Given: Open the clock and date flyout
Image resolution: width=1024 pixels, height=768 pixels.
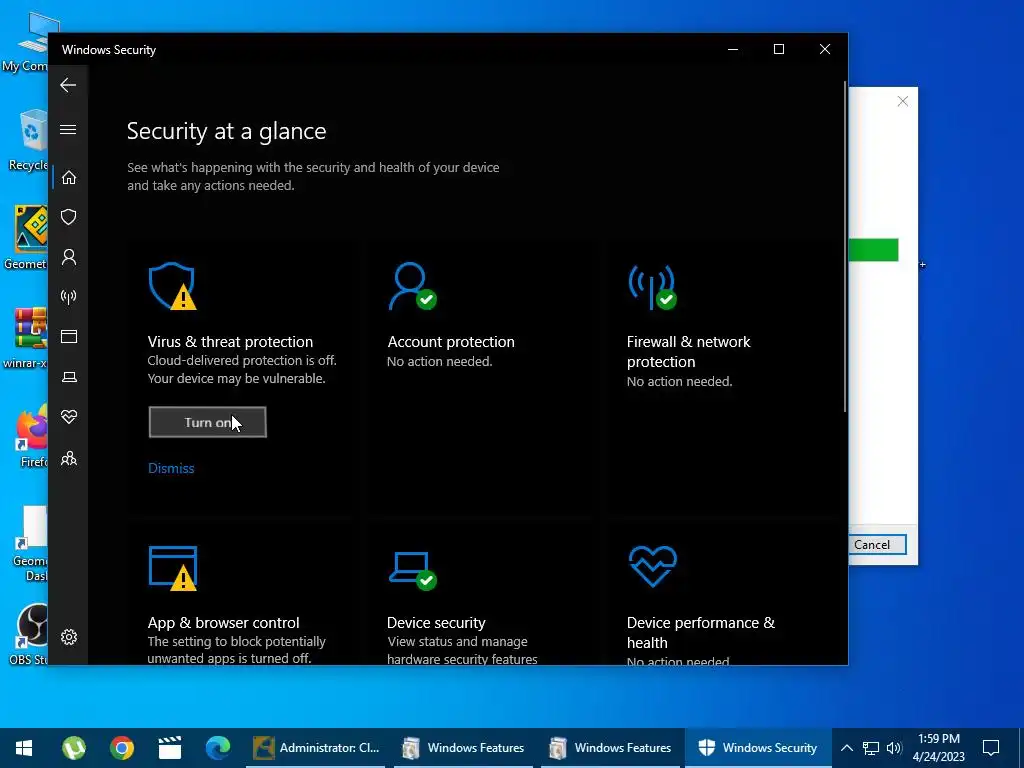Looking at the screenshot, I should pyautogui.click(x=939, y=748).
